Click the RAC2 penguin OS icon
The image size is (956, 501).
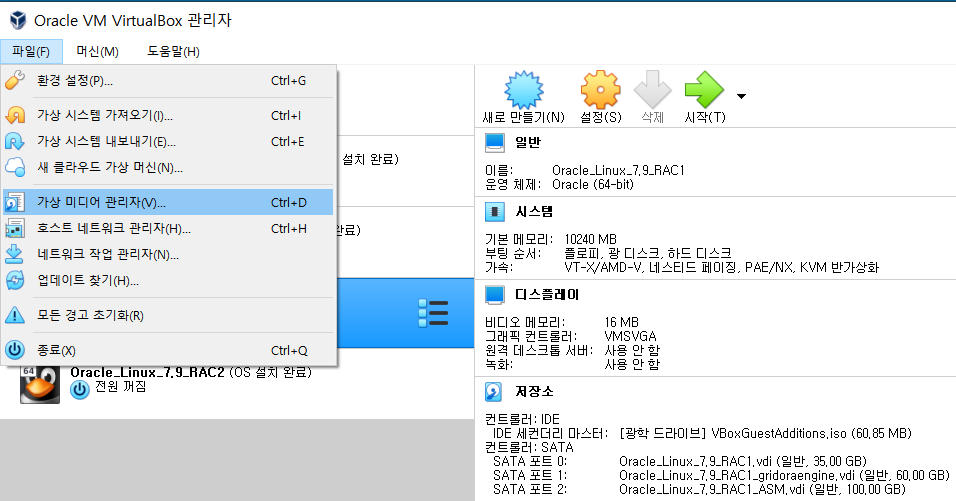[x=40, y=384]
